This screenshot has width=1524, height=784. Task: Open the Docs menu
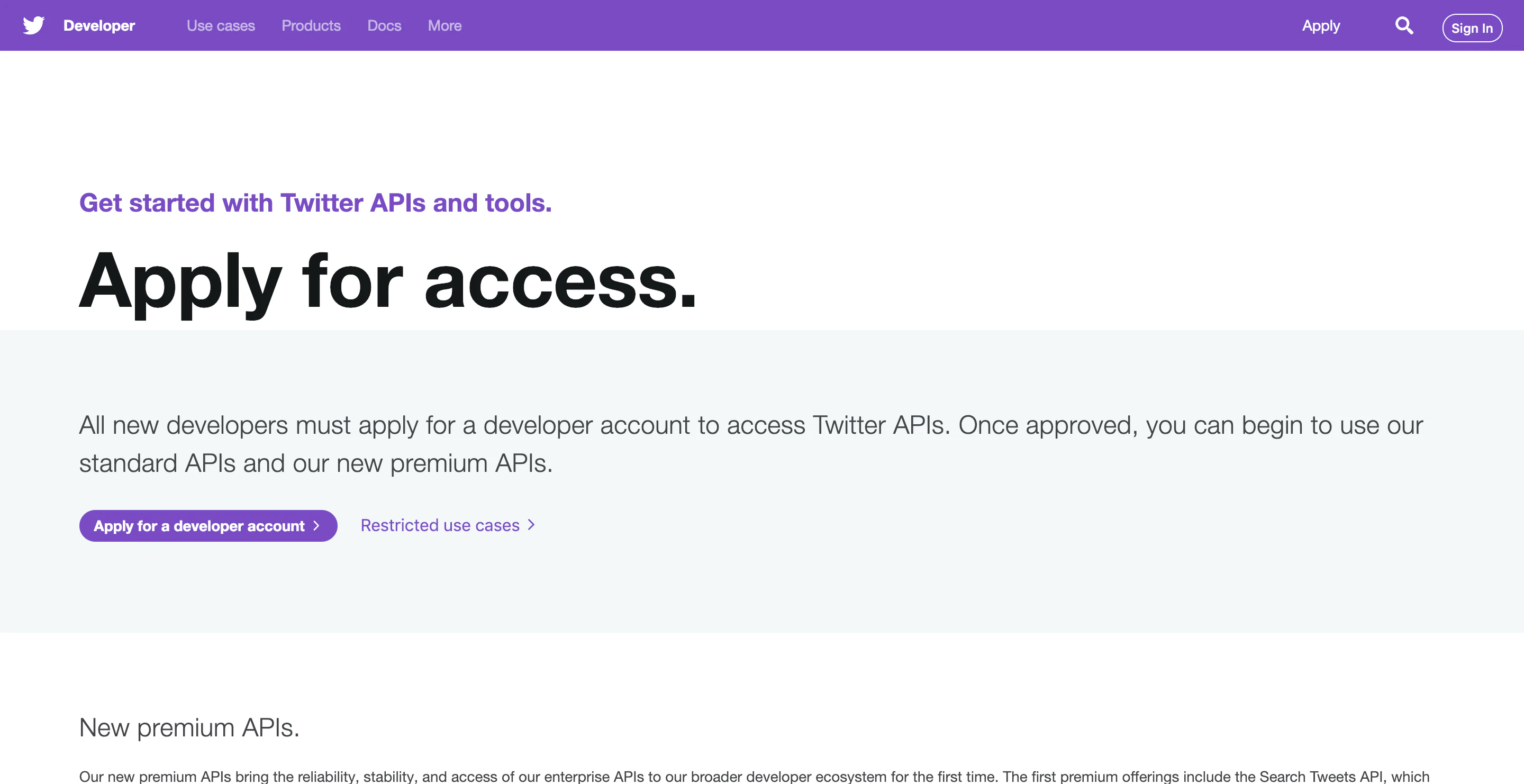point(384,25)
